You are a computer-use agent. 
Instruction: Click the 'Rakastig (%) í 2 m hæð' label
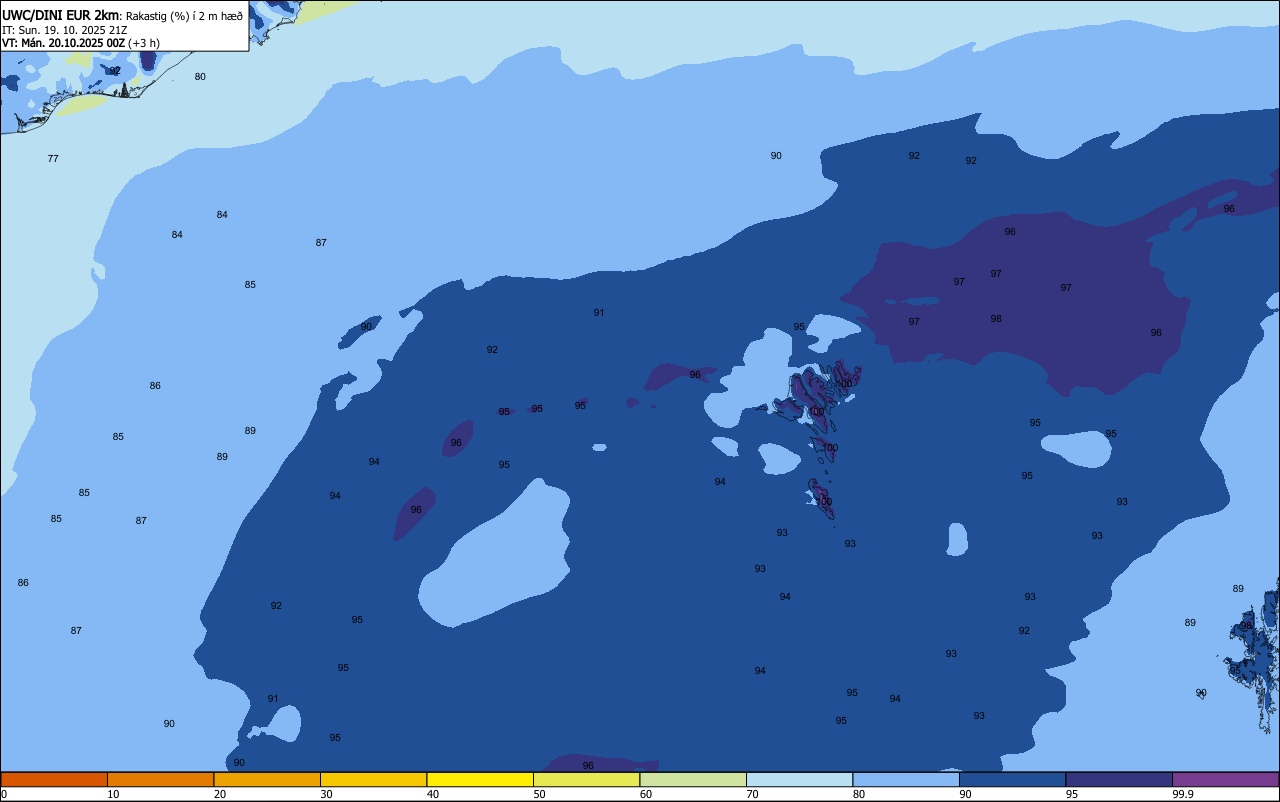pos(184,16)
